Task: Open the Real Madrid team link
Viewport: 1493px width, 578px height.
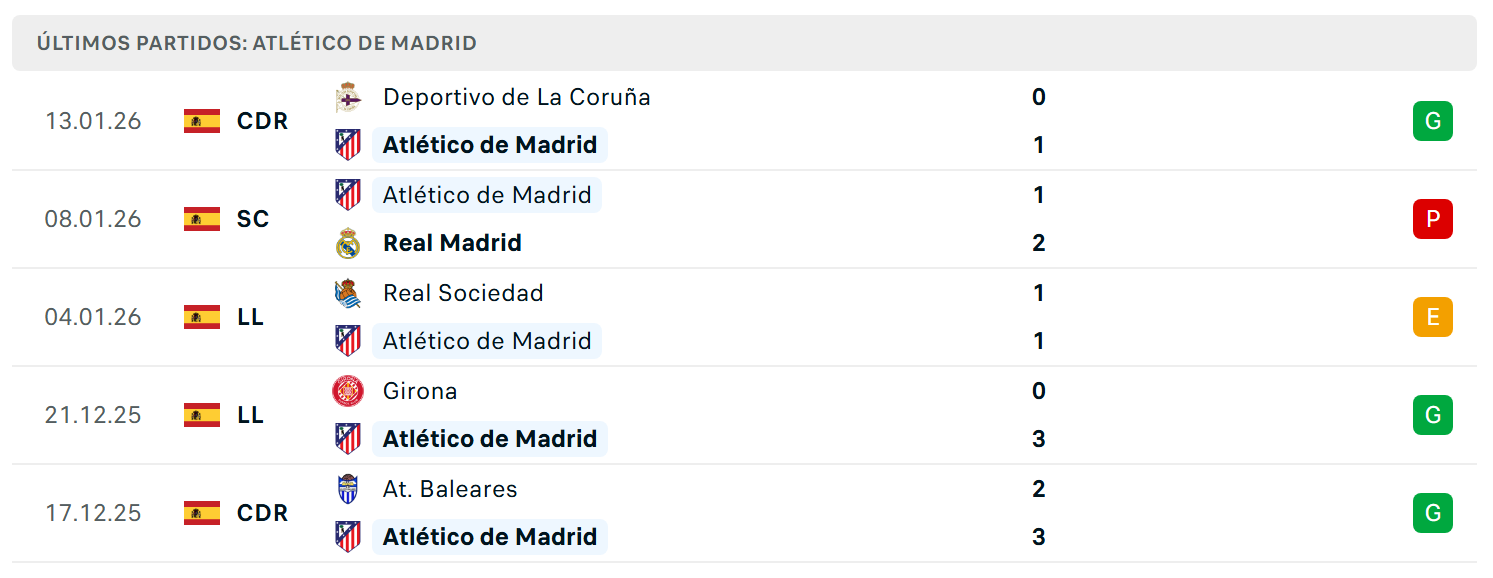Action: tap(452, 243)
